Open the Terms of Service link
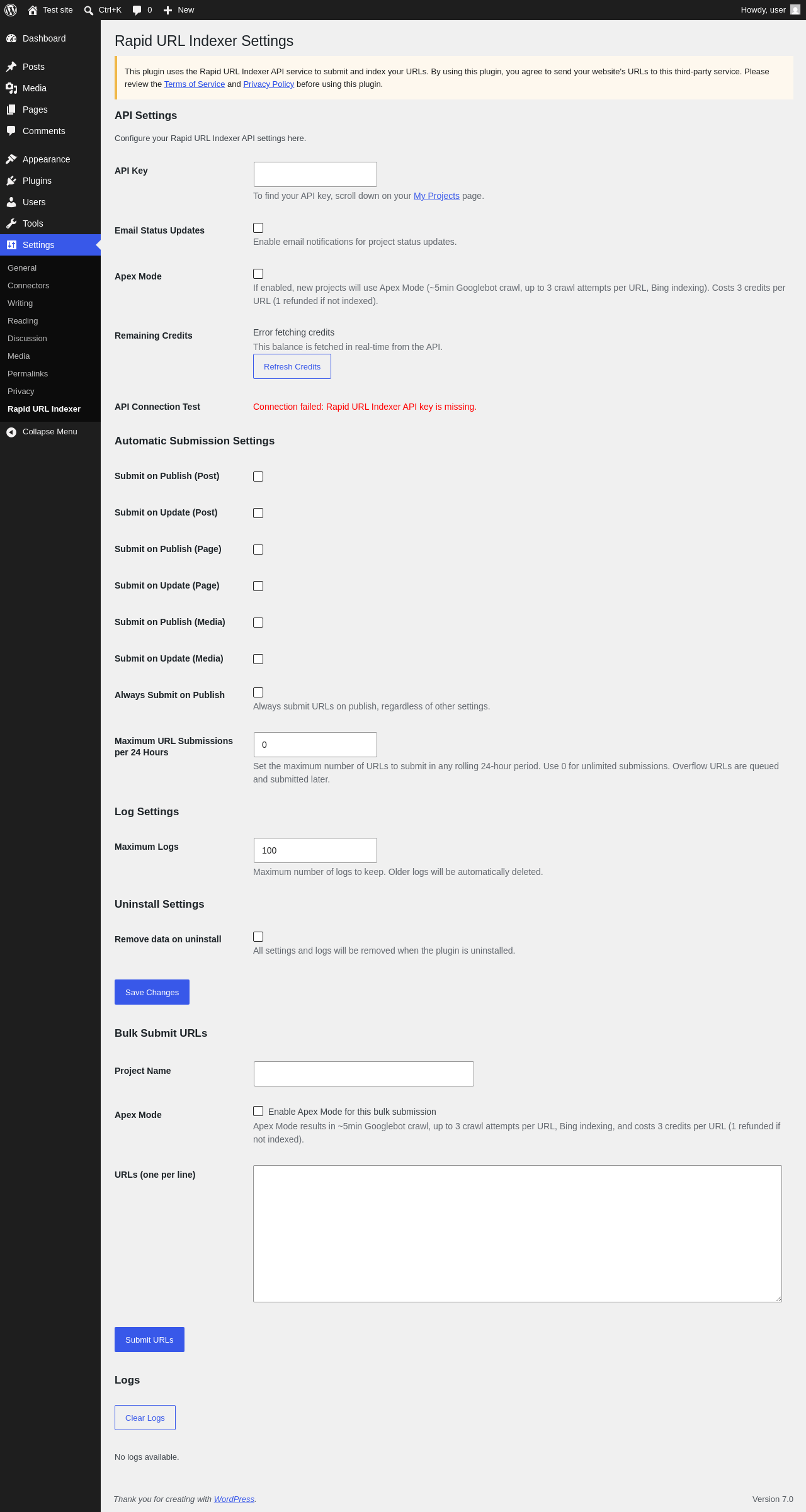This screenshot has width=806, height=1512. click(x=195, y=84)
